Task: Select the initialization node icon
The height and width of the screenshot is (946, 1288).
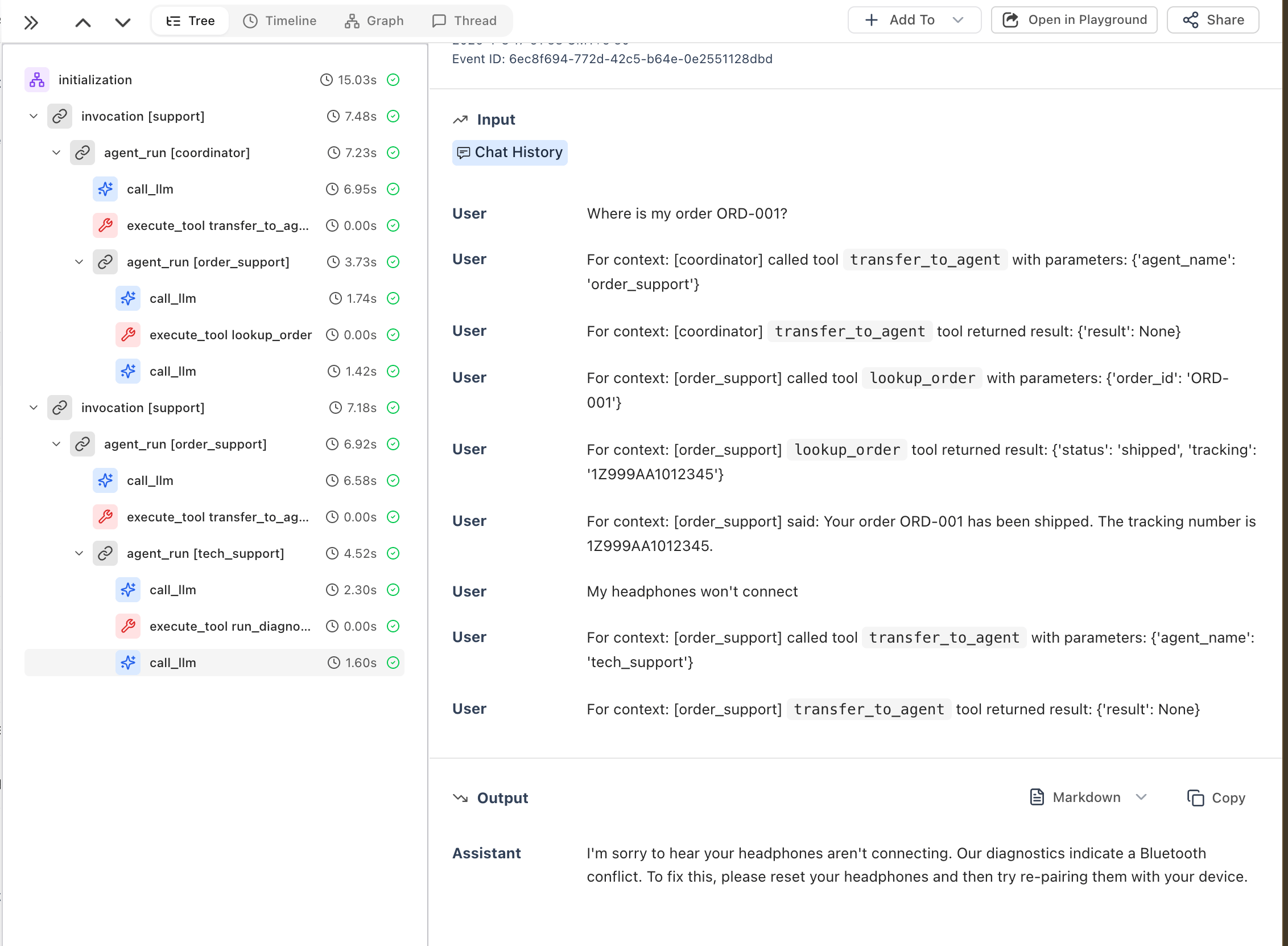Action: 37,80
